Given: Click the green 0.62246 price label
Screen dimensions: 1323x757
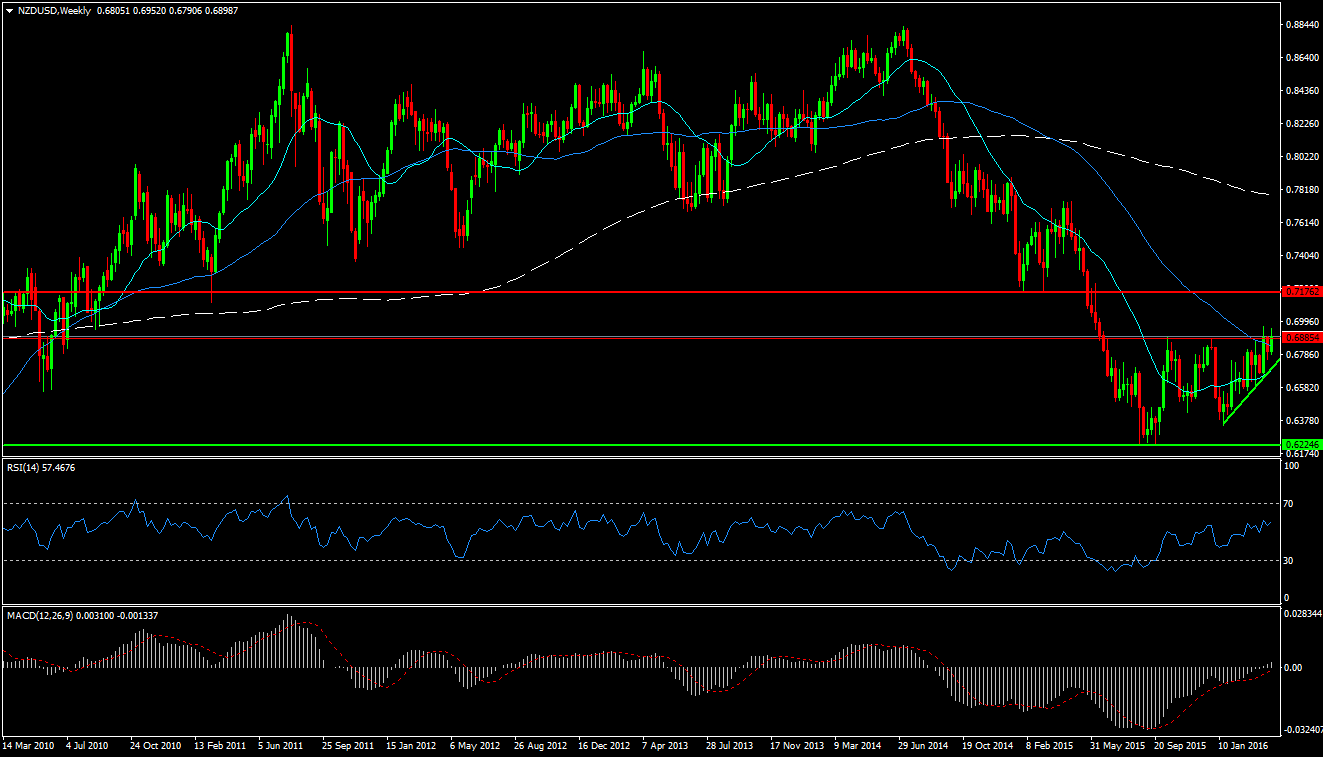Looking at the screenshot, I should pos(1301,444).
